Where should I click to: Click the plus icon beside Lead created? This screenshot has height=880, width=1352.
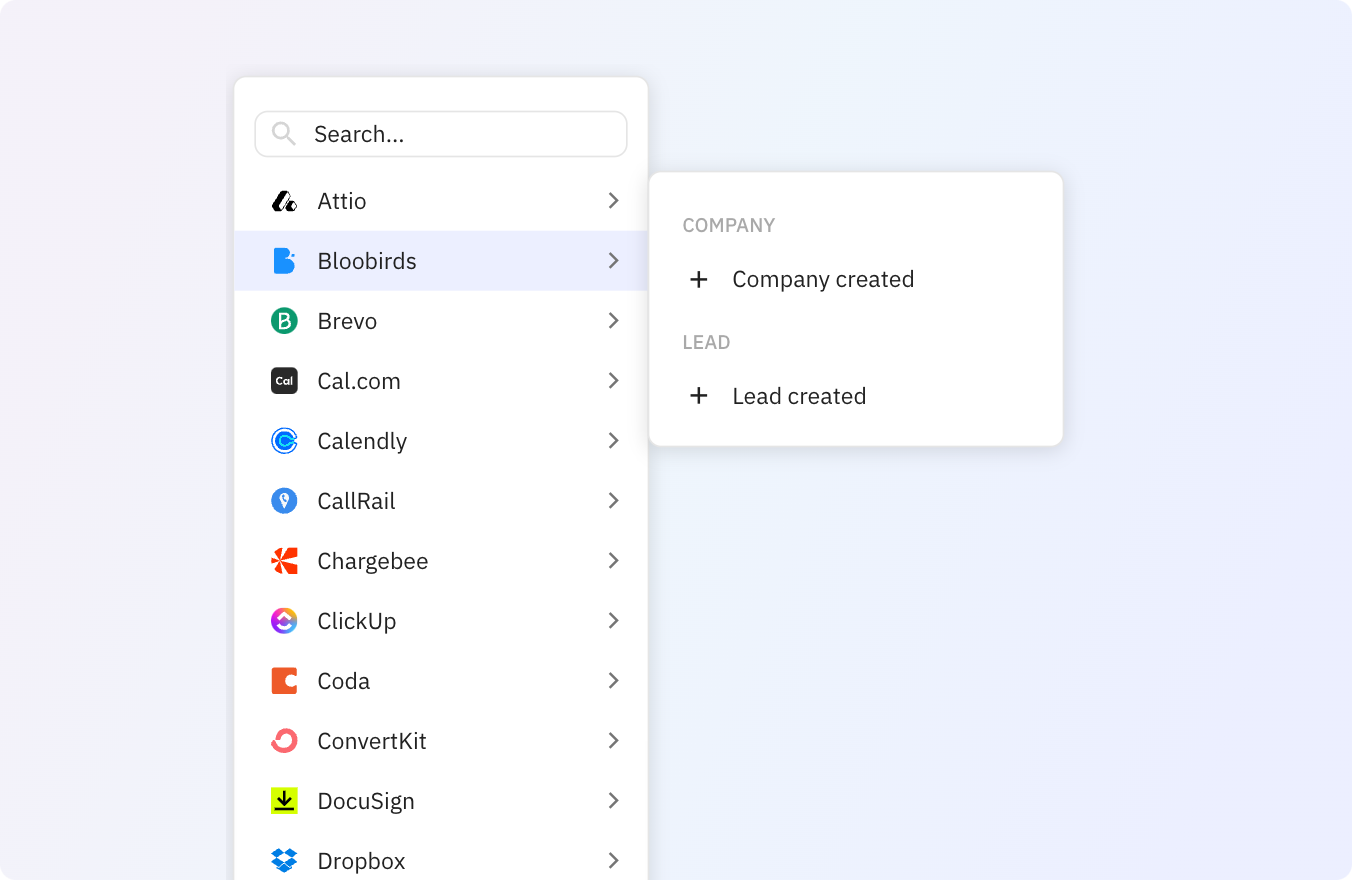coord(699,396)
